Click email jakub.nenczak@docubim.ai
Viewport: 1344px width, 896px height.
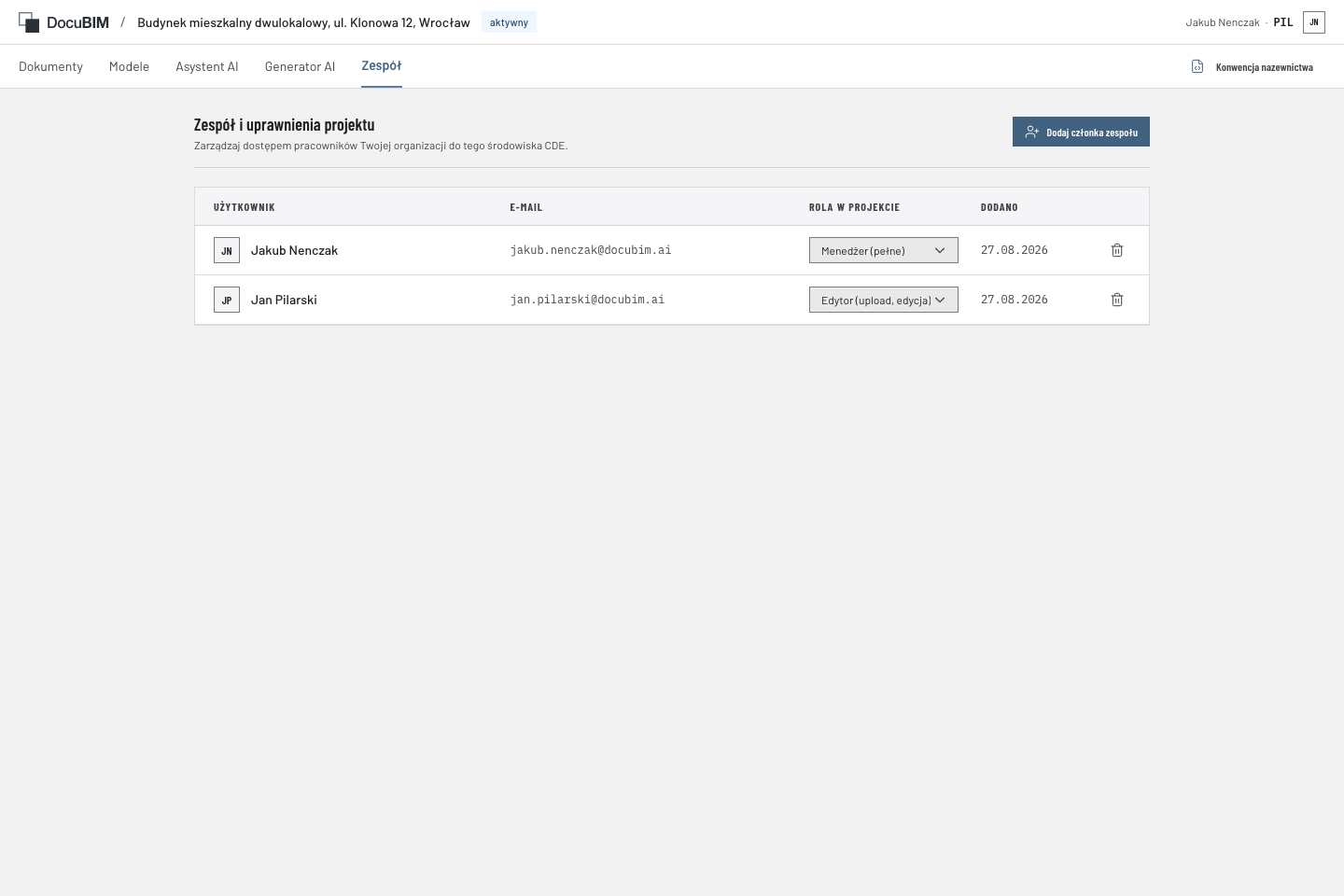pyautogui.click(x=591, y=250)
